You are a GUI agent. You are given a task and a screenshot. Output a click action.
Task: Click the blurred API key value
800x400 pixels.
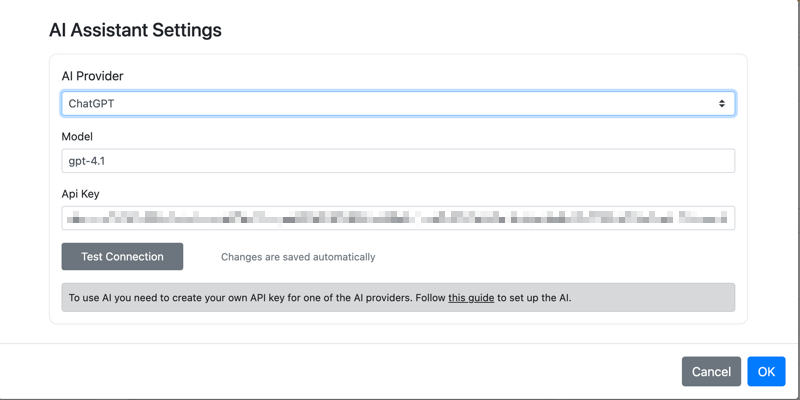coord(398,218)
